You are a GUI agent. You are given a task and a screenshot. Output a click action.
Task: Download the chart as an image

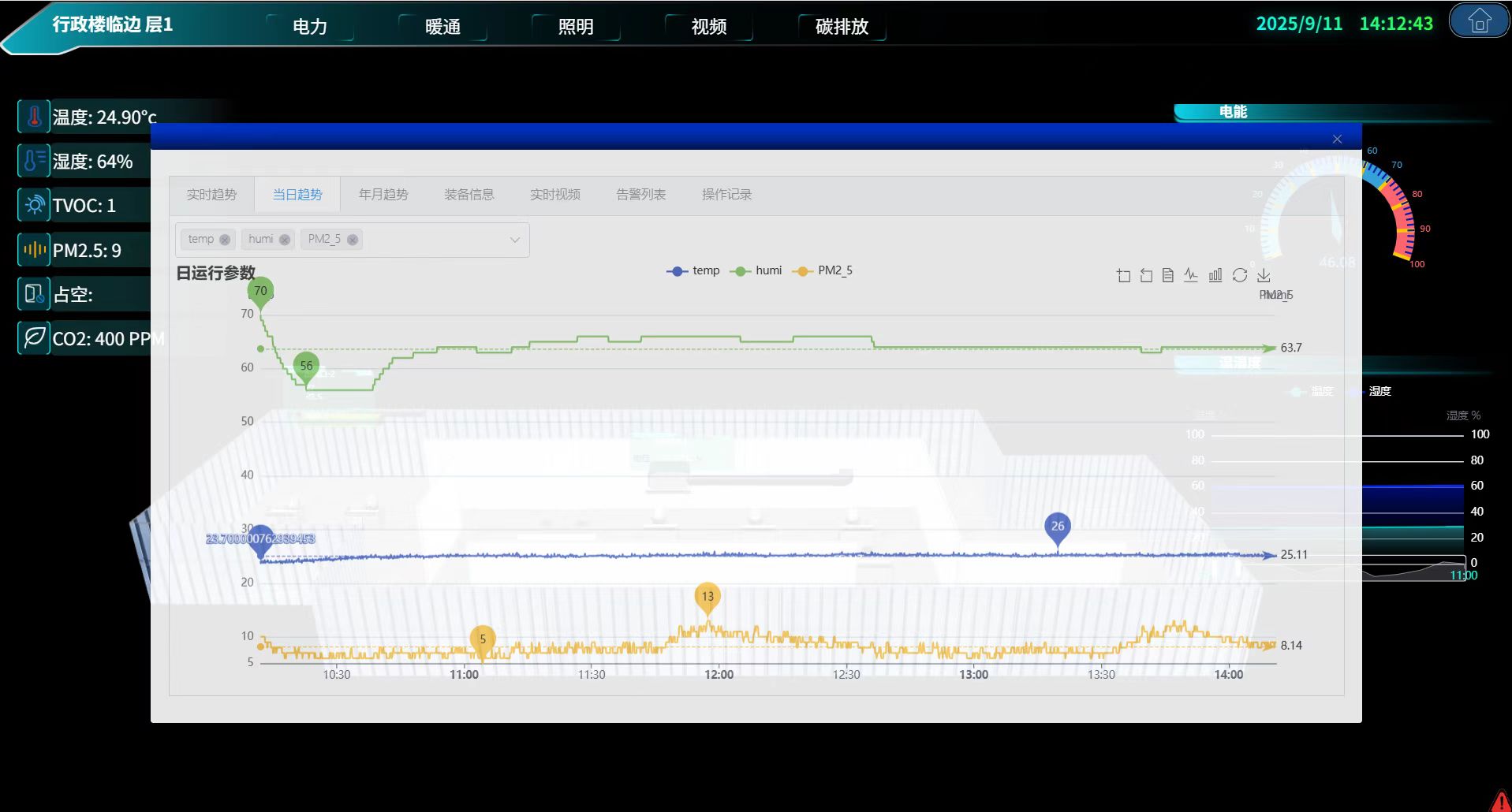[x=1264, y=276]
